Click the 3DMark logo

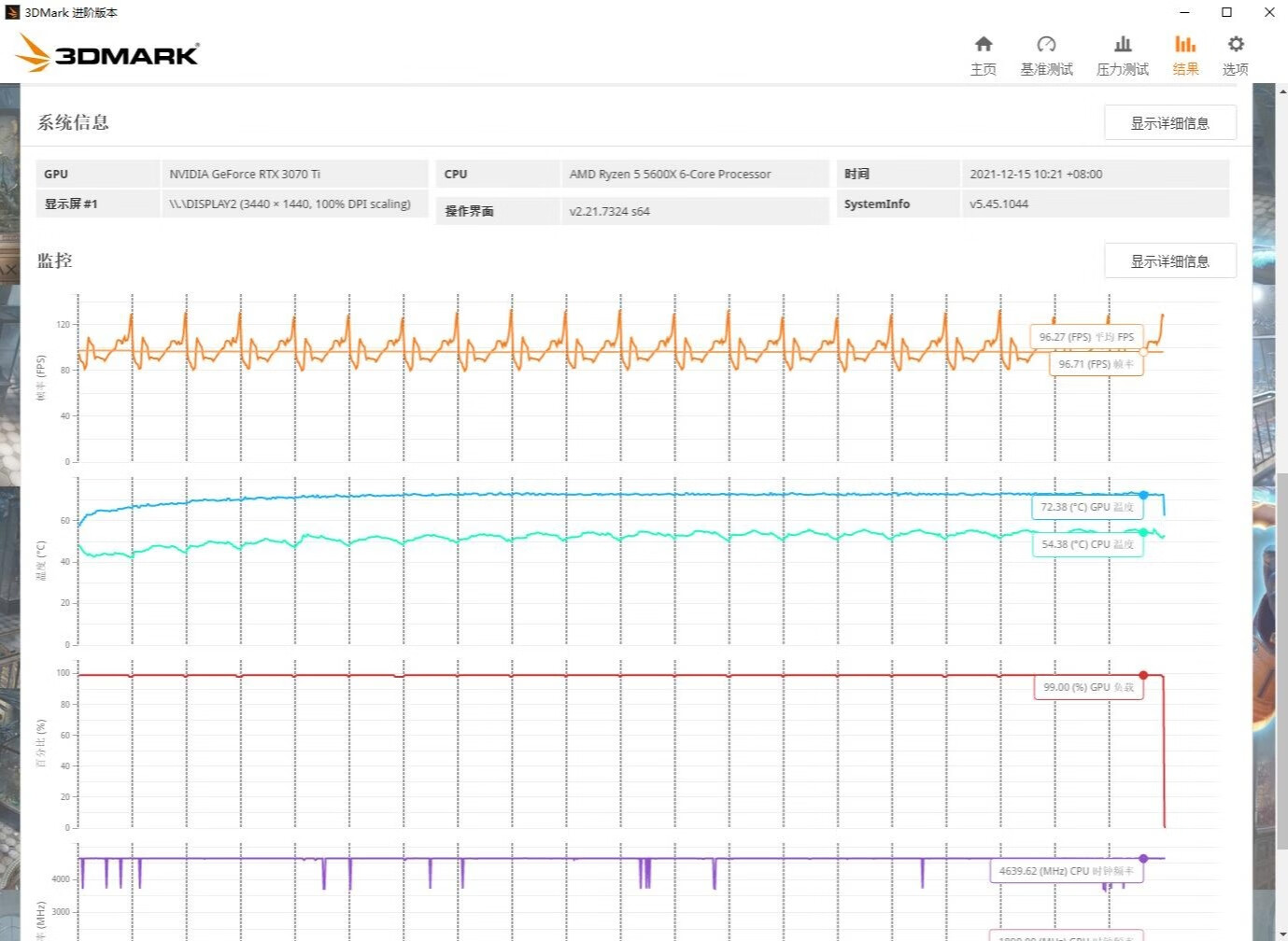[108, 53]
